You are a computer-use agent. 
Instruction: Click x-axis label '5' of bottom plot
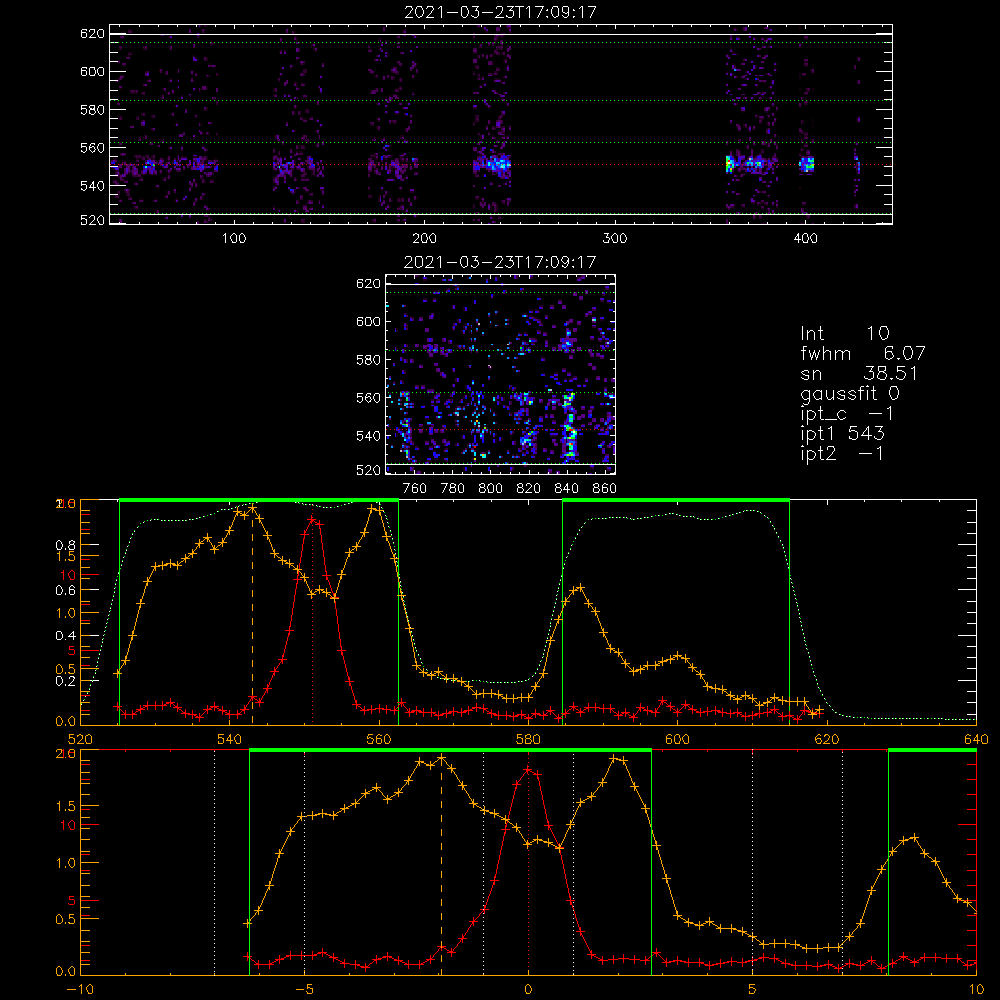pos(753,990)
